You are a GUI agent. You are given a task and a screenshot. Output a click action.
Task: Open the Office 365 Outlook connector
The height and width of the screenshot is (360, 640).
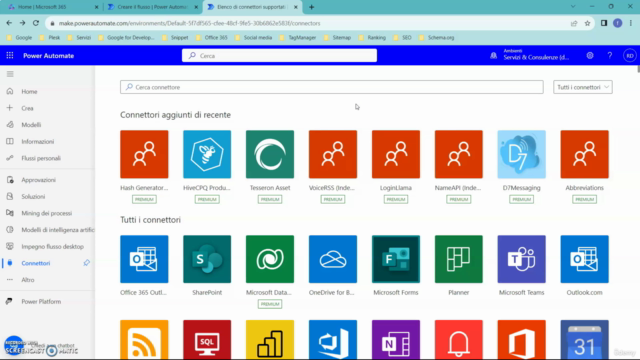(144, 259)
